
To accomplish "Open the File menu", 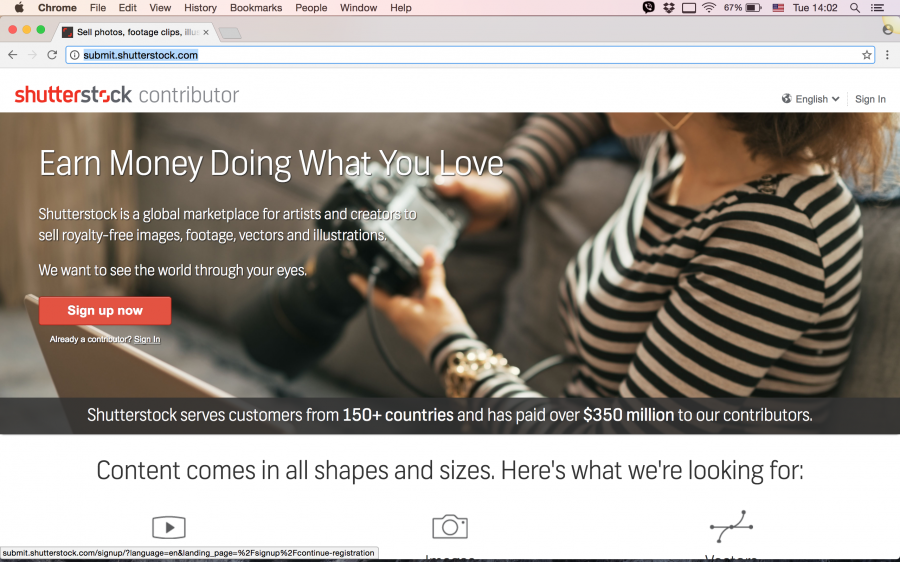I will click(x=98, y=7).
